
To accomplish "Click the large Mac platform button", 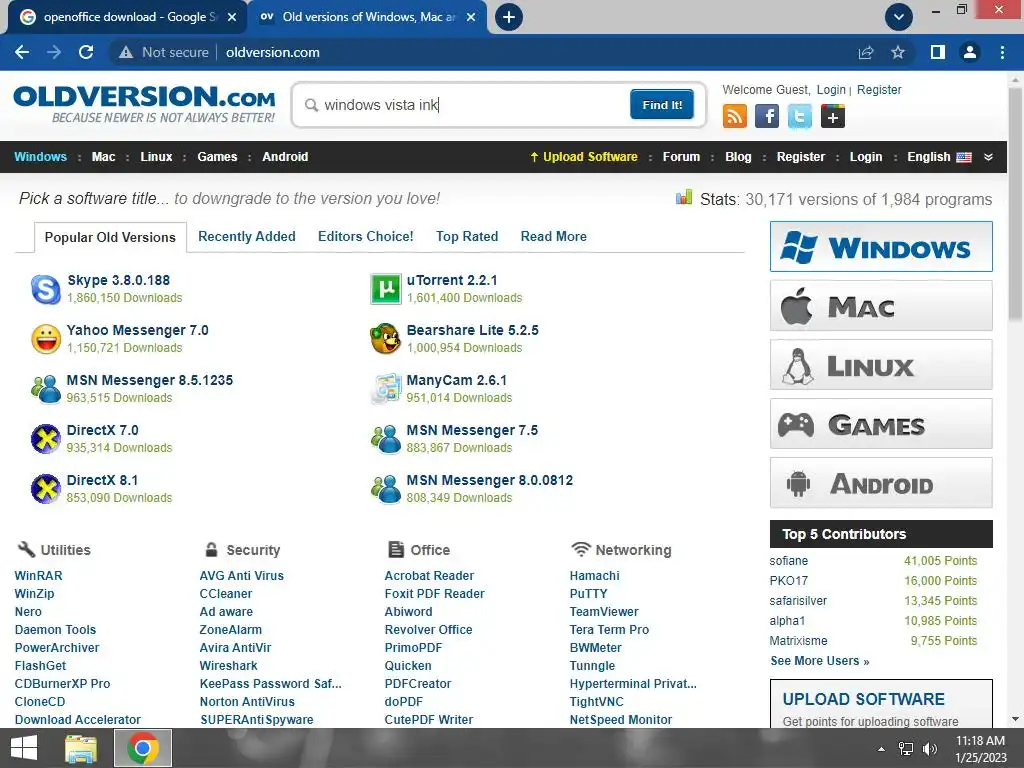I will click(x=881, y=306).
